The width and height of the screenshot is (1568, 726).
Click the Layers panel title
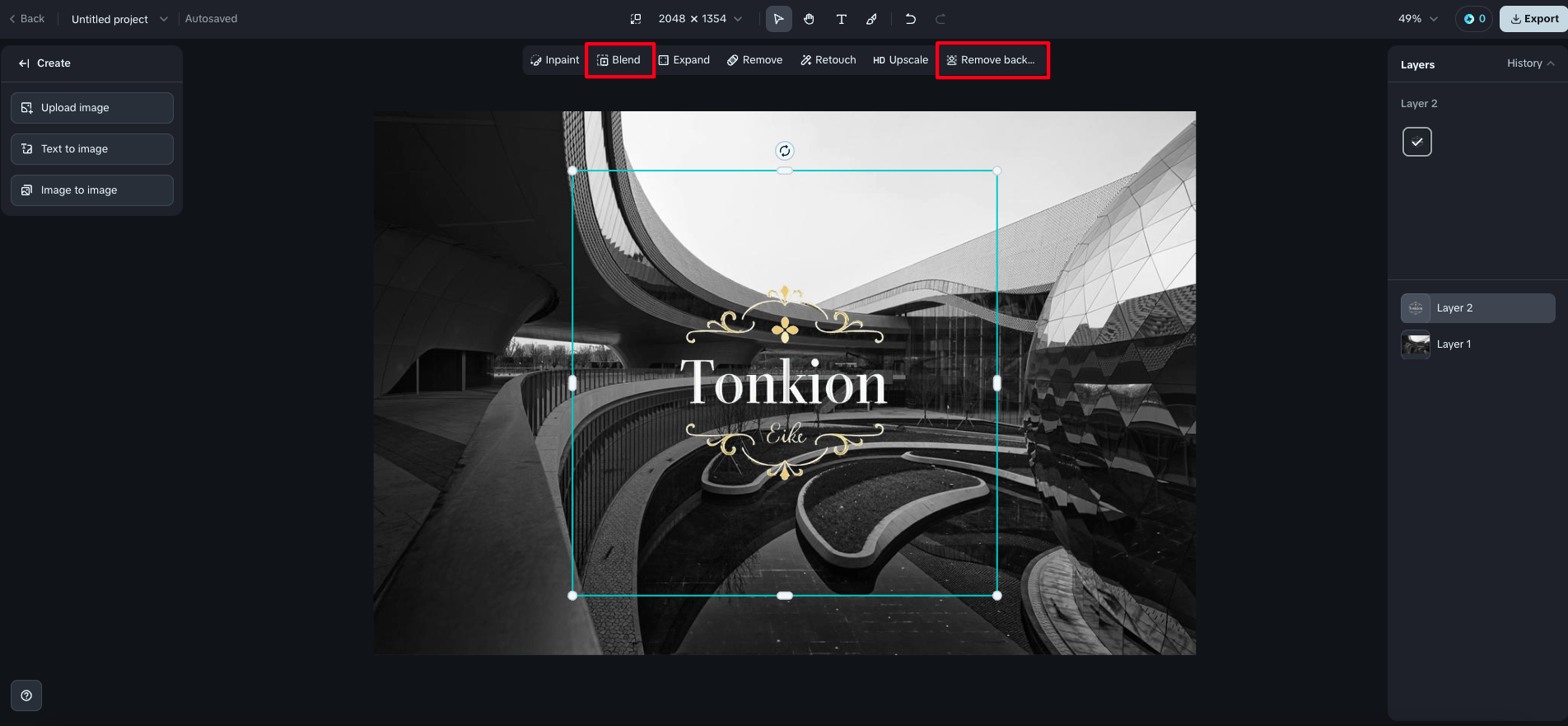(x=1417, y=64)
